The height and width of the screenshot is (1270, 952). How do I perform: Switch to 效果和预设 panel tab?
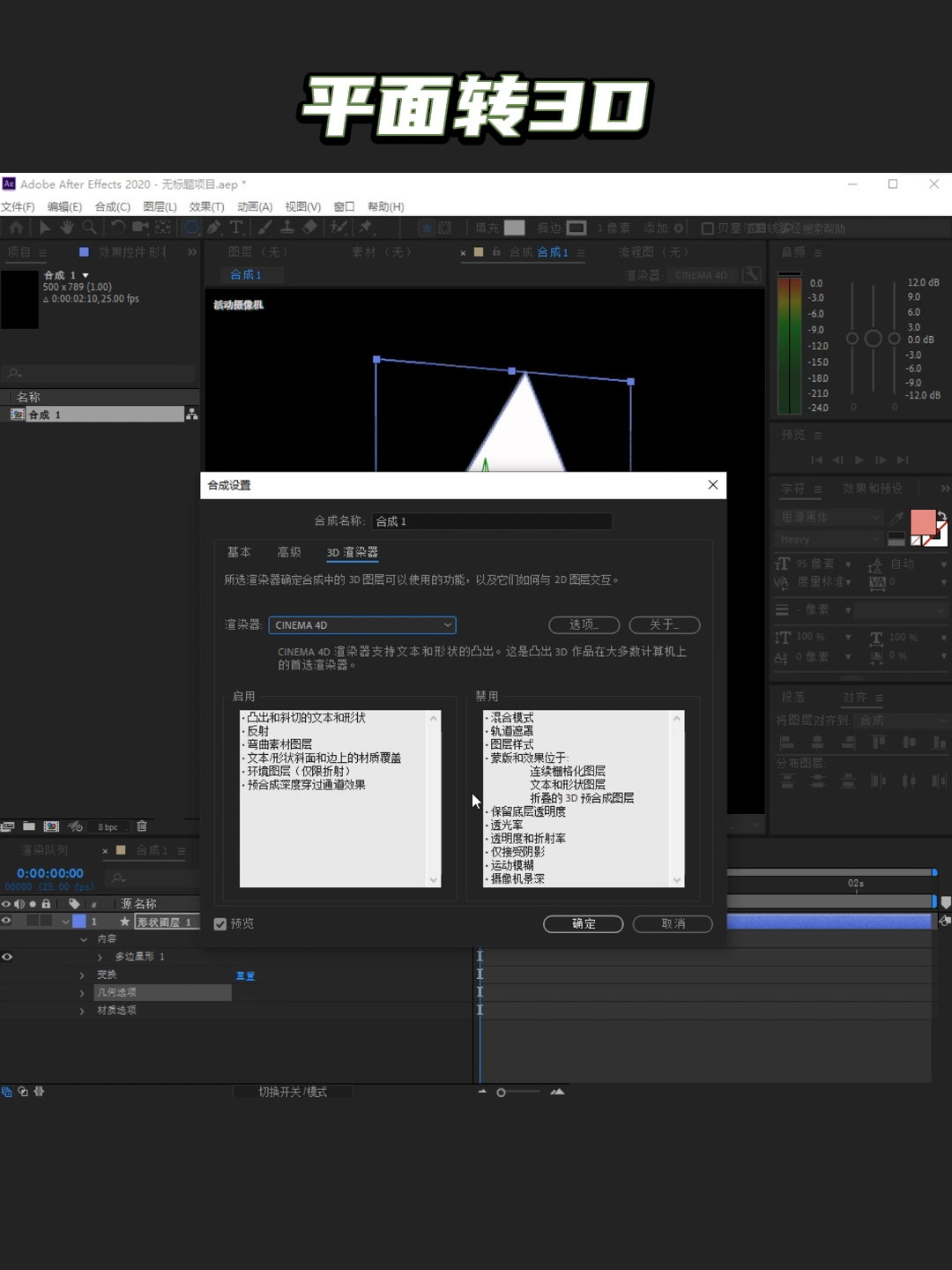click(x=873, y=489)
